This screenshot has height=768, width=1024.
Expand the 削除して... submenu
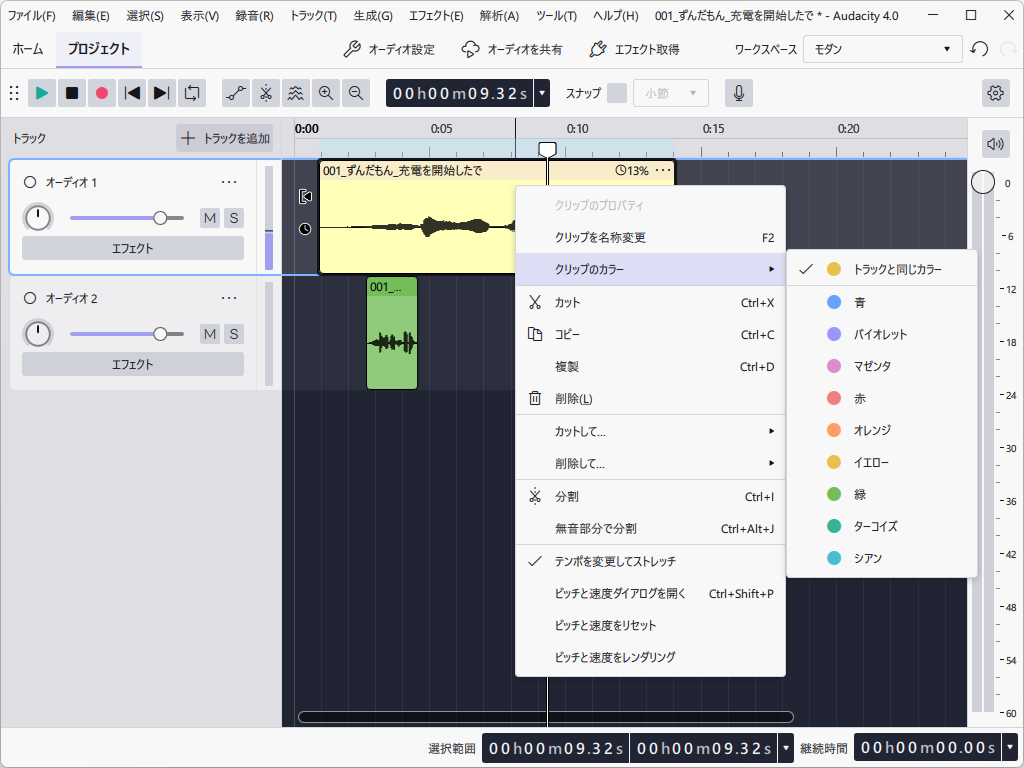click(x=650, y=464)
